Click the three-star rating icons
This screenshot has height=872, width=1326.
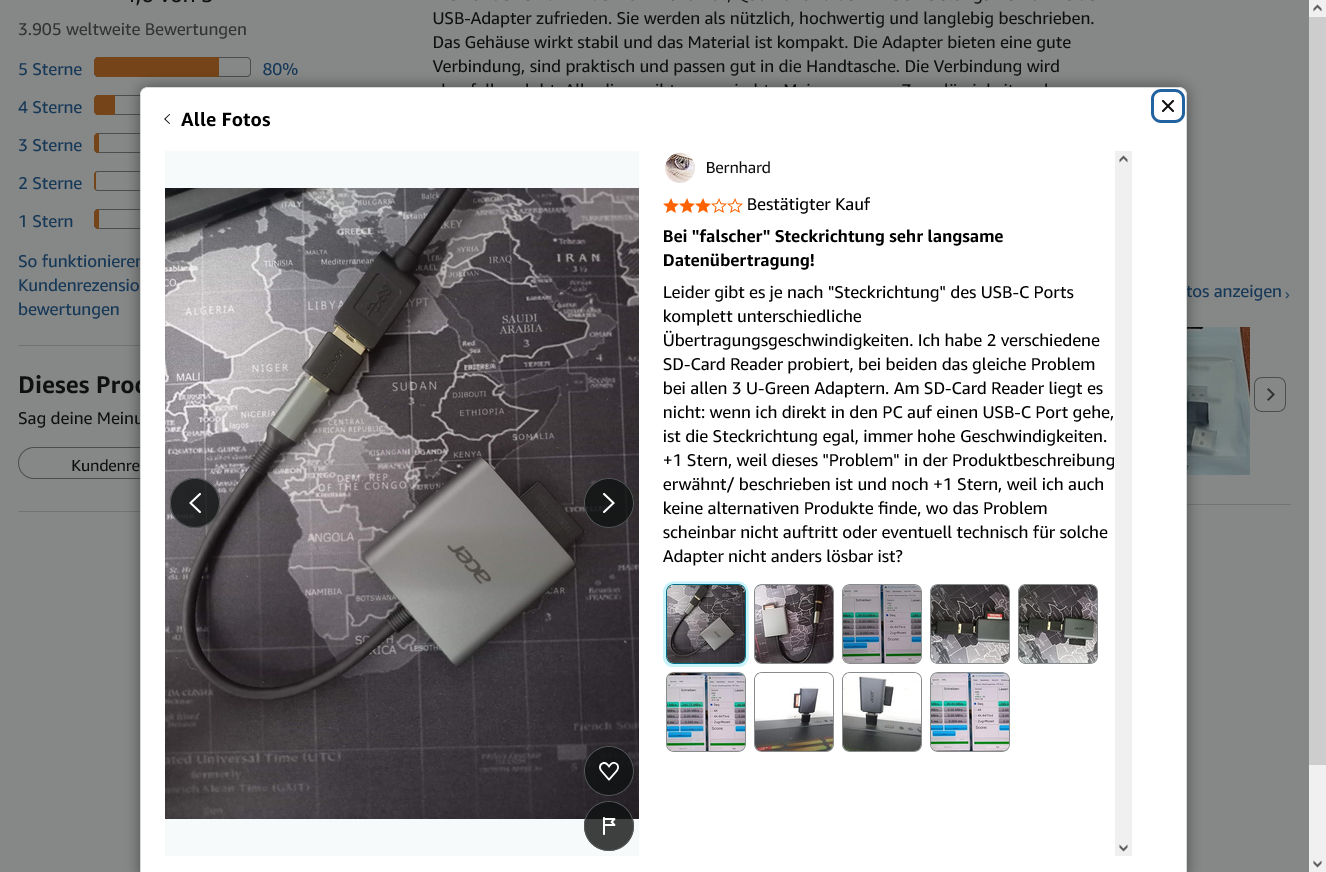703,205
